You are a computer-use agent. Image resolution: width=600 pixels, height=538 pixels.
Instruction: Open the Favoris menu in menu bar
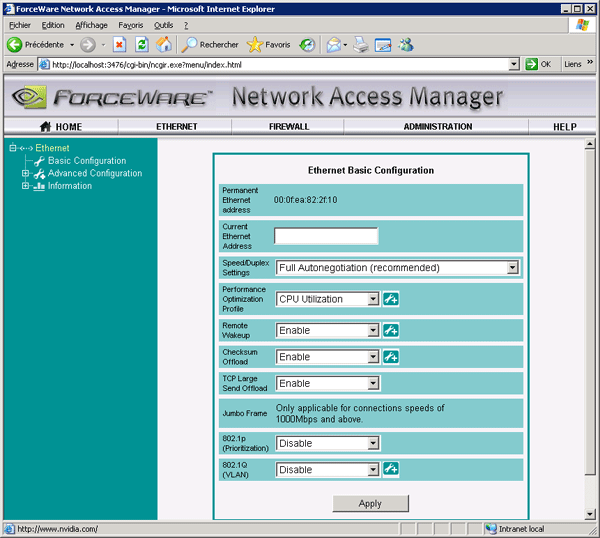(x=130, y=25)
